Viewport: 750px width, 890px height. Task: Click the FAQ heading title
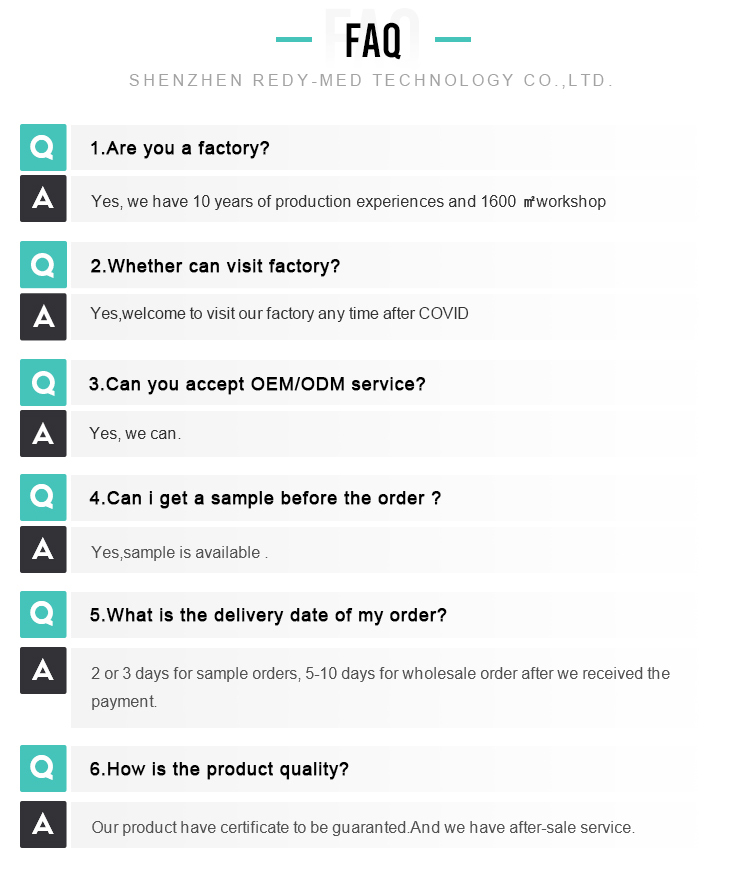(373, 40)
